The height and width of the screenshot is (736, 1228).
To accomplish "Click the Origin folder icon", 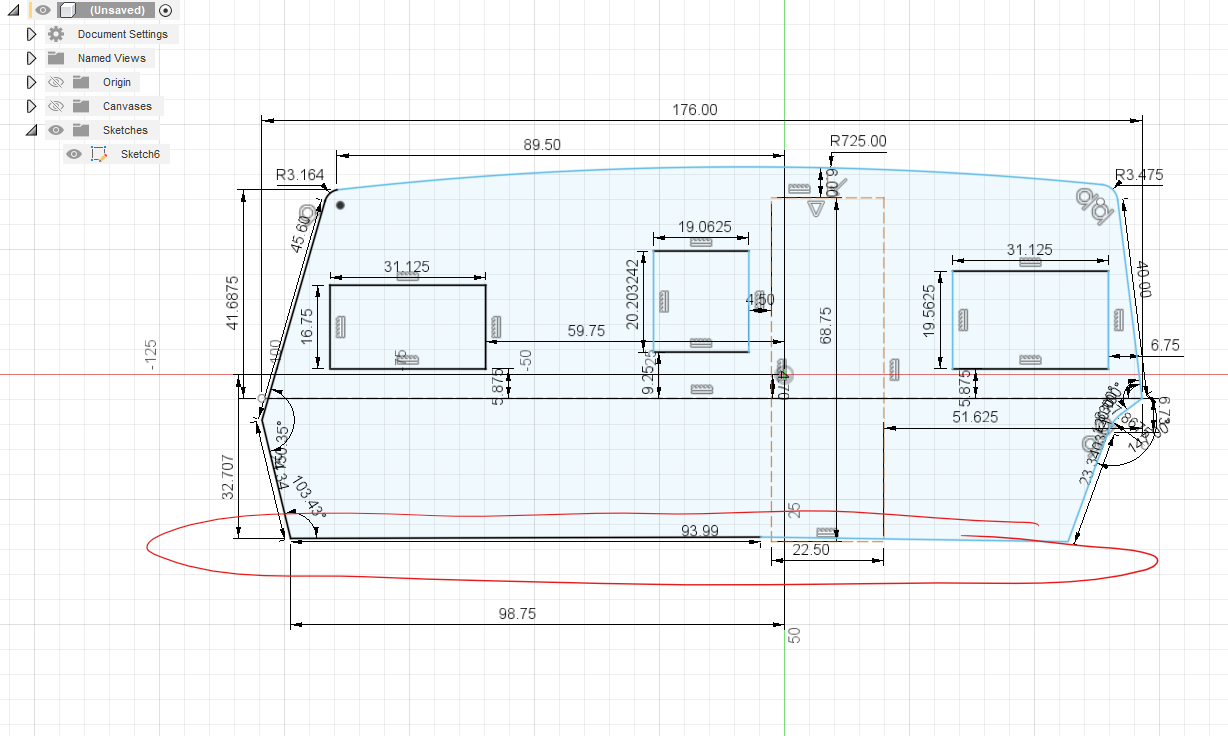I will (x=81, y=82).
